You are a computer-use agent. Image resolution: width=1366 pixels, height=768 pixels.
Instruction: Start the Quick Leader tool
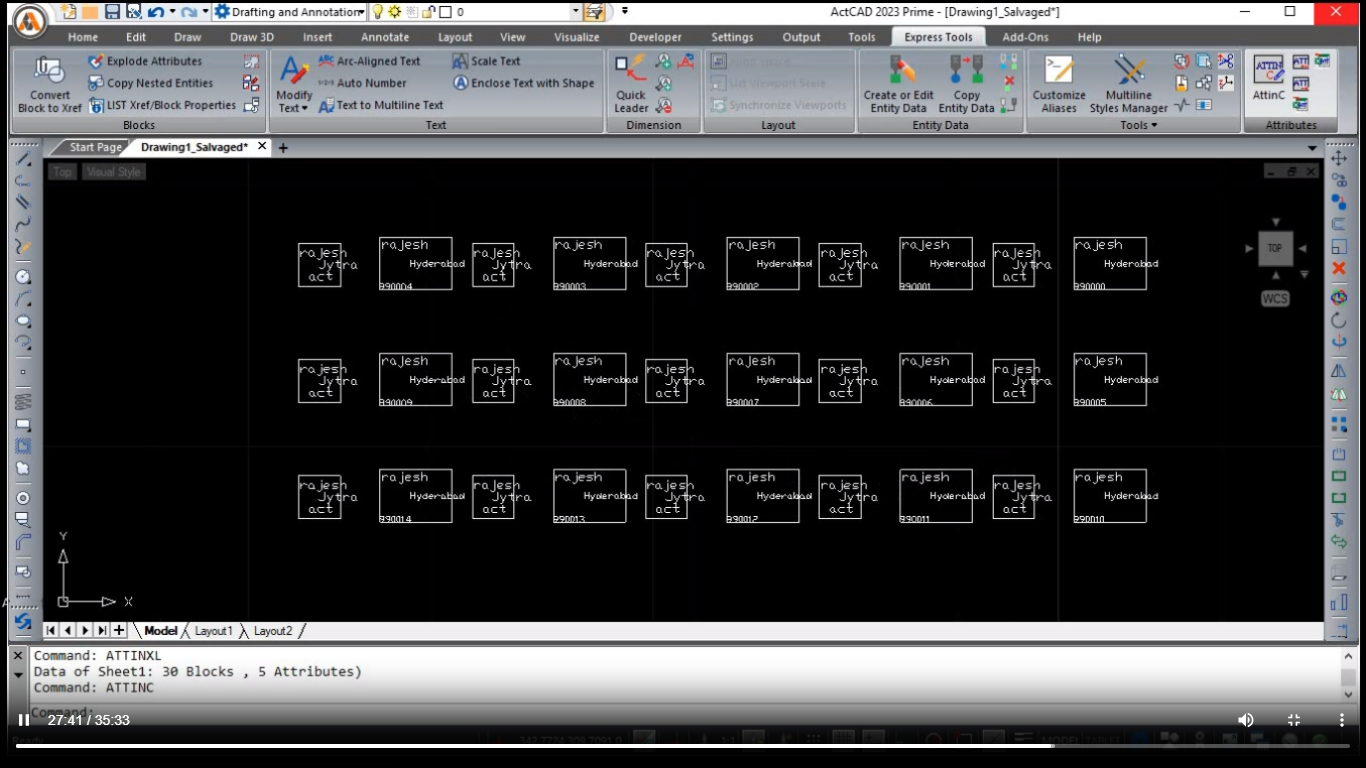click(631, 84)
